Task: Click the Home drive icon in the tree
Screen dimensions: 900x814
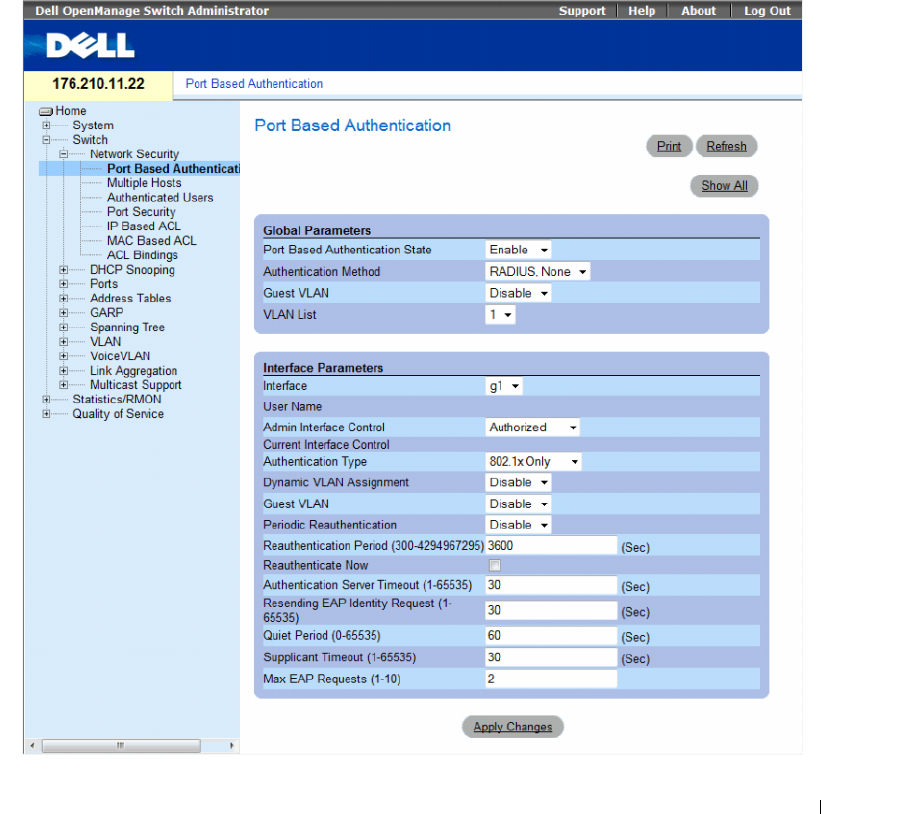Action: (46, 111)
